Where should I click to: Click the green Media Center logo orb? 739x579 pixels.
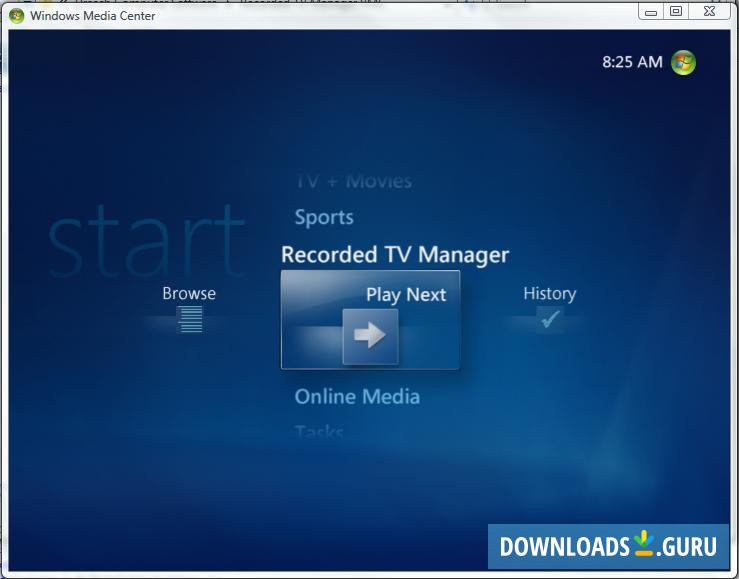pos(683,62)
